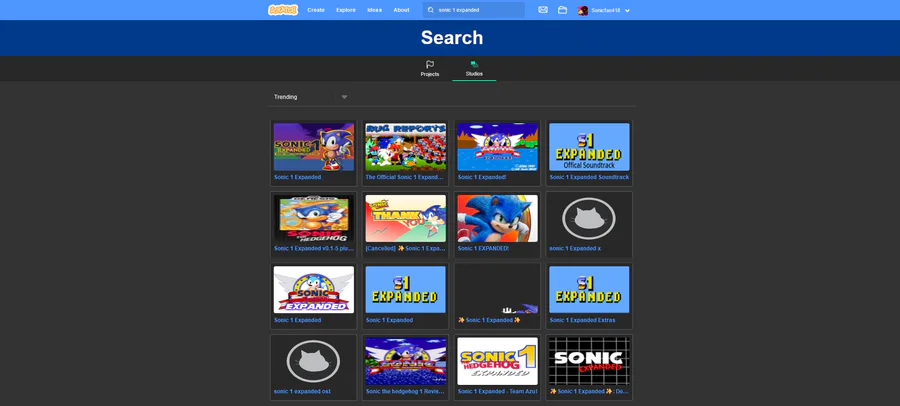Expand the Sonicfan418 account menu arrow
The width and height of the screenshot is (900, 406).
(x=627, y=10)
